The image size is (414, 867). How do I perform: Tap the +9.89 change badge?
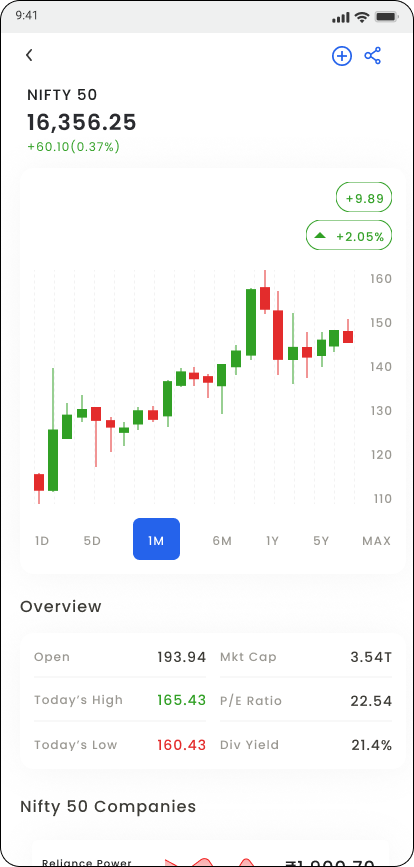(x=364, y=199)
